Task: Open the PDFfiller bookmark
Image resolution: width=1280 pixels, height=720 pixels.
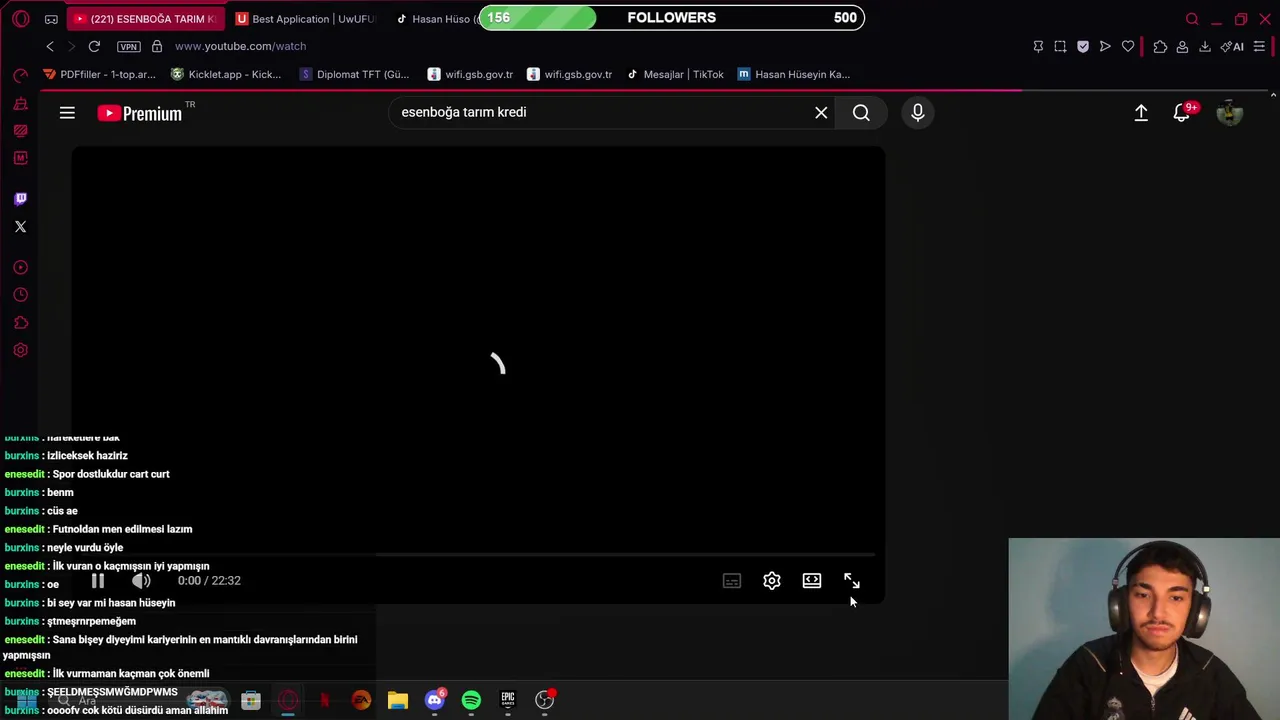Action: 99,74
